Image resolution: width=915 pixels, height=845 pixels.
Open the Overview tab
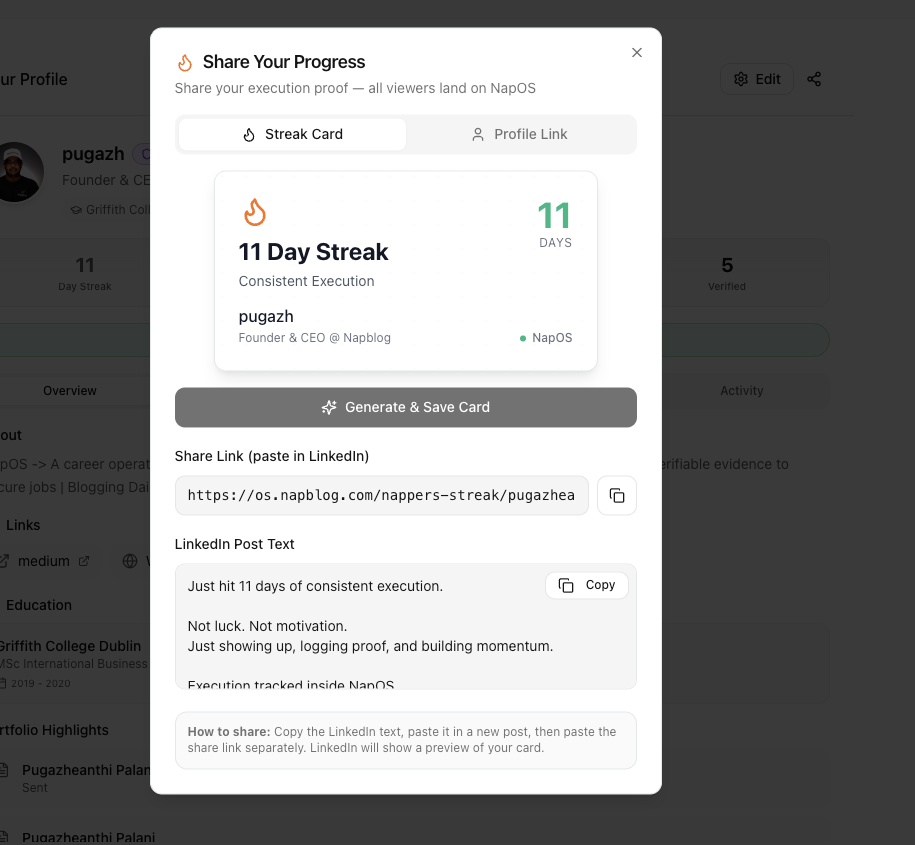pos(70,391)
